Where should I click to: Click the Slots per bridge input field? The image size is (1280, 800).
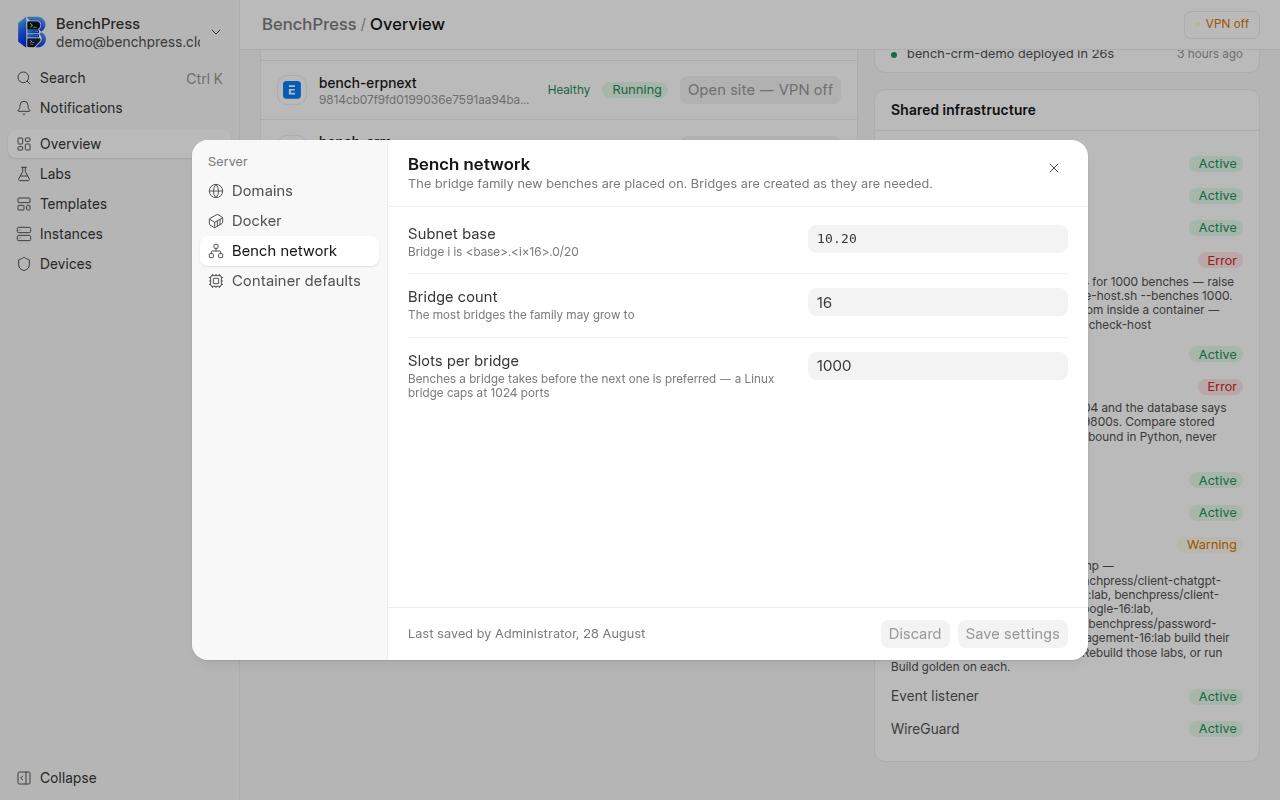[x=938, y=366]
